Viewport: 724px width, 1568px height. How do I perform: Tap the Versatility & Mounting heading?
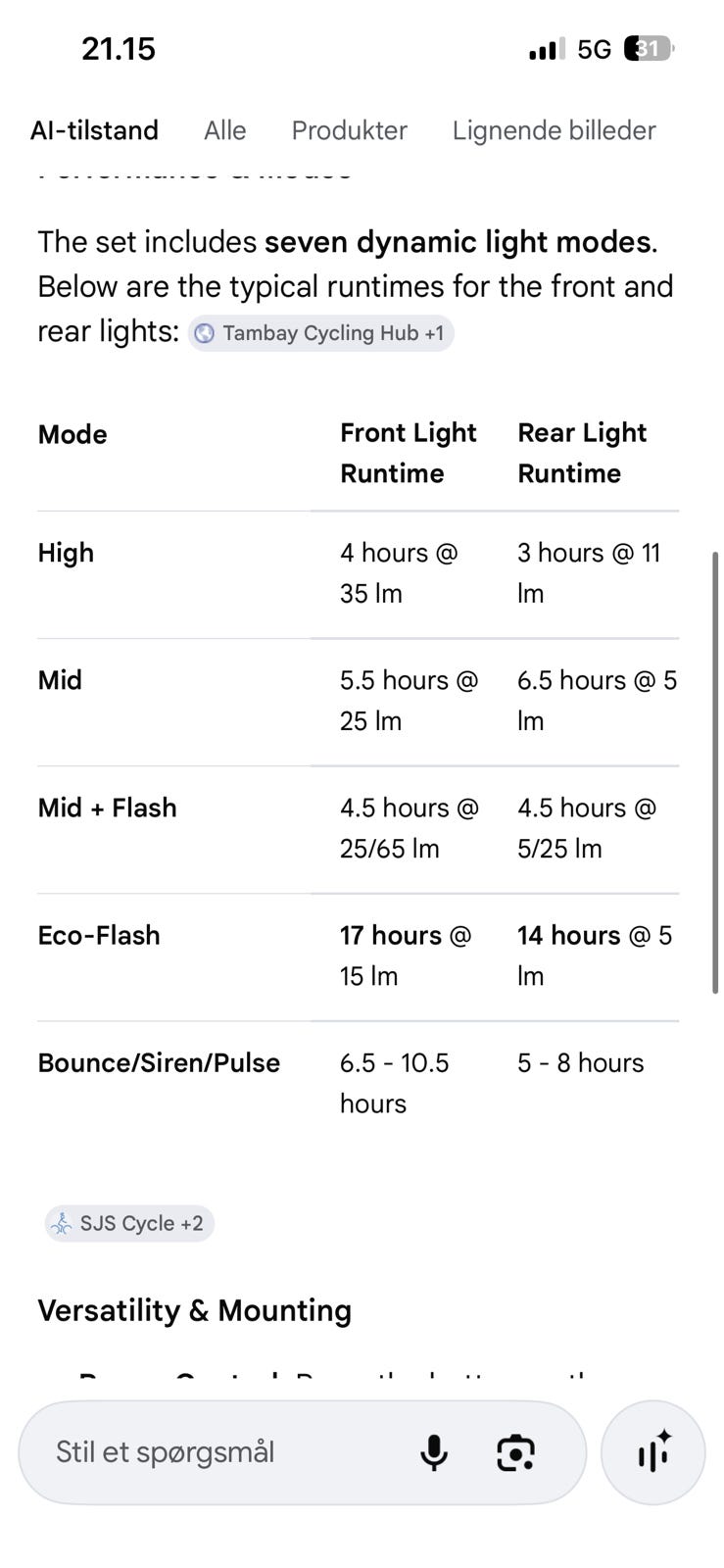[x=194, y=1310]
